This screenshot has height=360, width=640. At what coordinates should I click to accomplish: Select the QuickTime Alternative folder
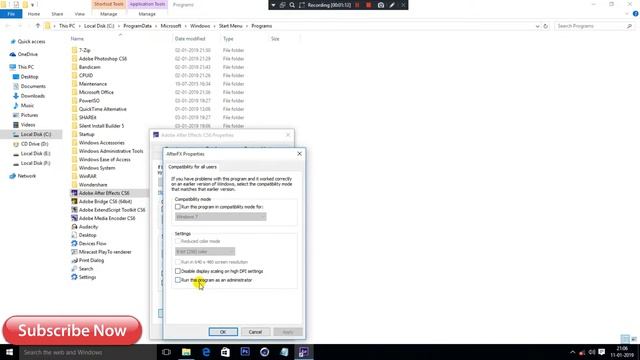click(102, 109)
